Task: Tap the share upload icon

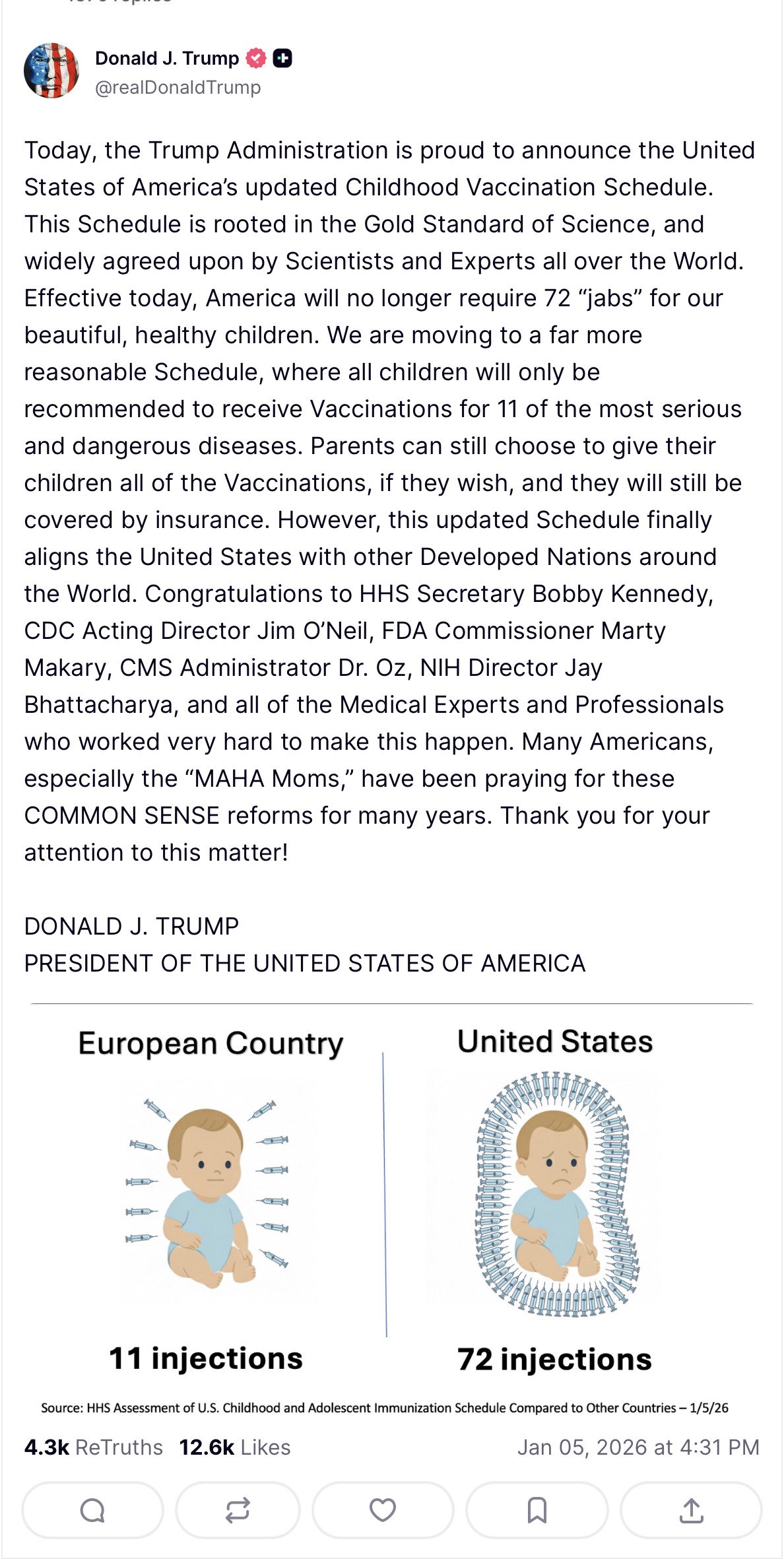Action: point(691,1510)
